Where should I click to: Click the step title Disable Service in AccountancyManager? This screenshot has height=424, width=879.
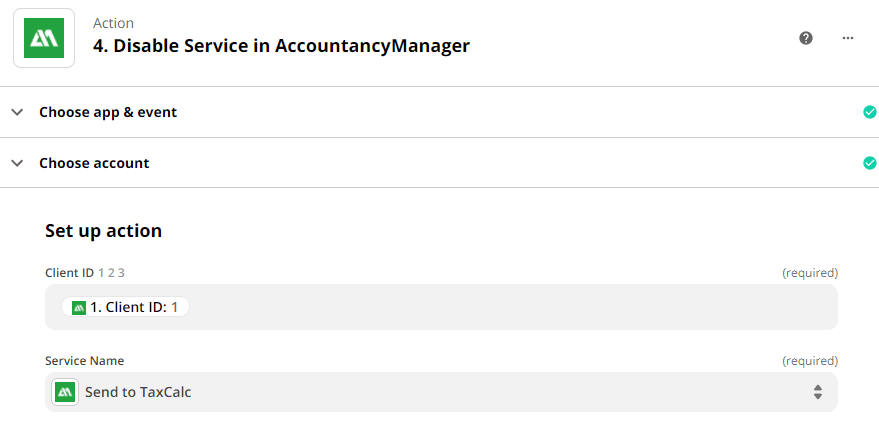pyautogui.click(x=281, y=46)
